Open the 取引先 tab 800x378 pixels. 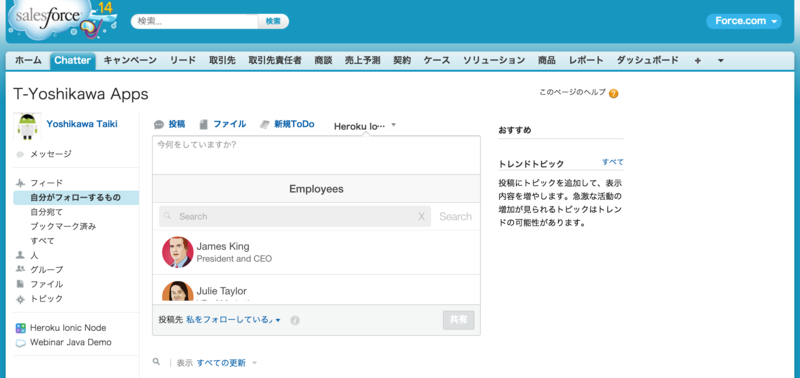[222, 60]
